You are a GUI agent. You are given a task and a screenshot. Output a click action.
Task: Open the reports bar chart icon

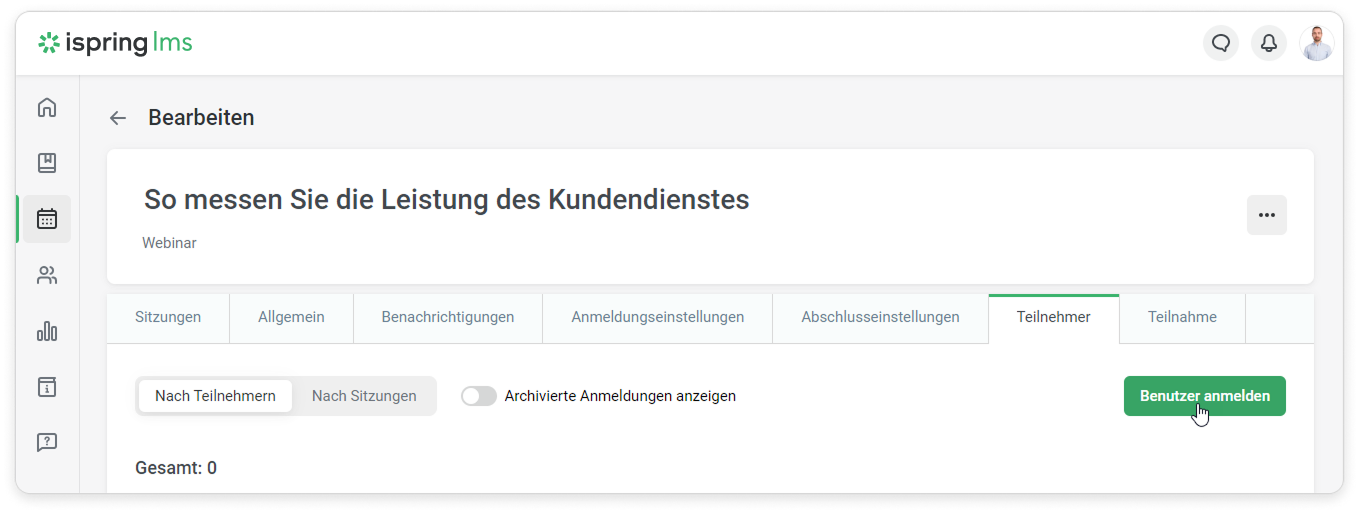(47, 331)
